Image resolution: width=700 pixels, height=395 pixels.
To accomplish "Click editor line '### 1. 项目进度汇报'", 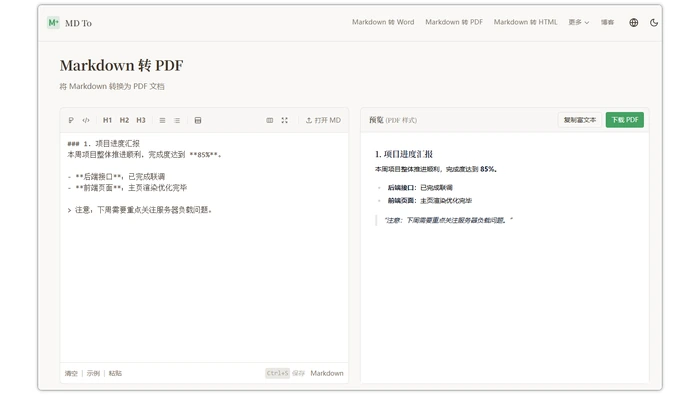I will [104, 143].
